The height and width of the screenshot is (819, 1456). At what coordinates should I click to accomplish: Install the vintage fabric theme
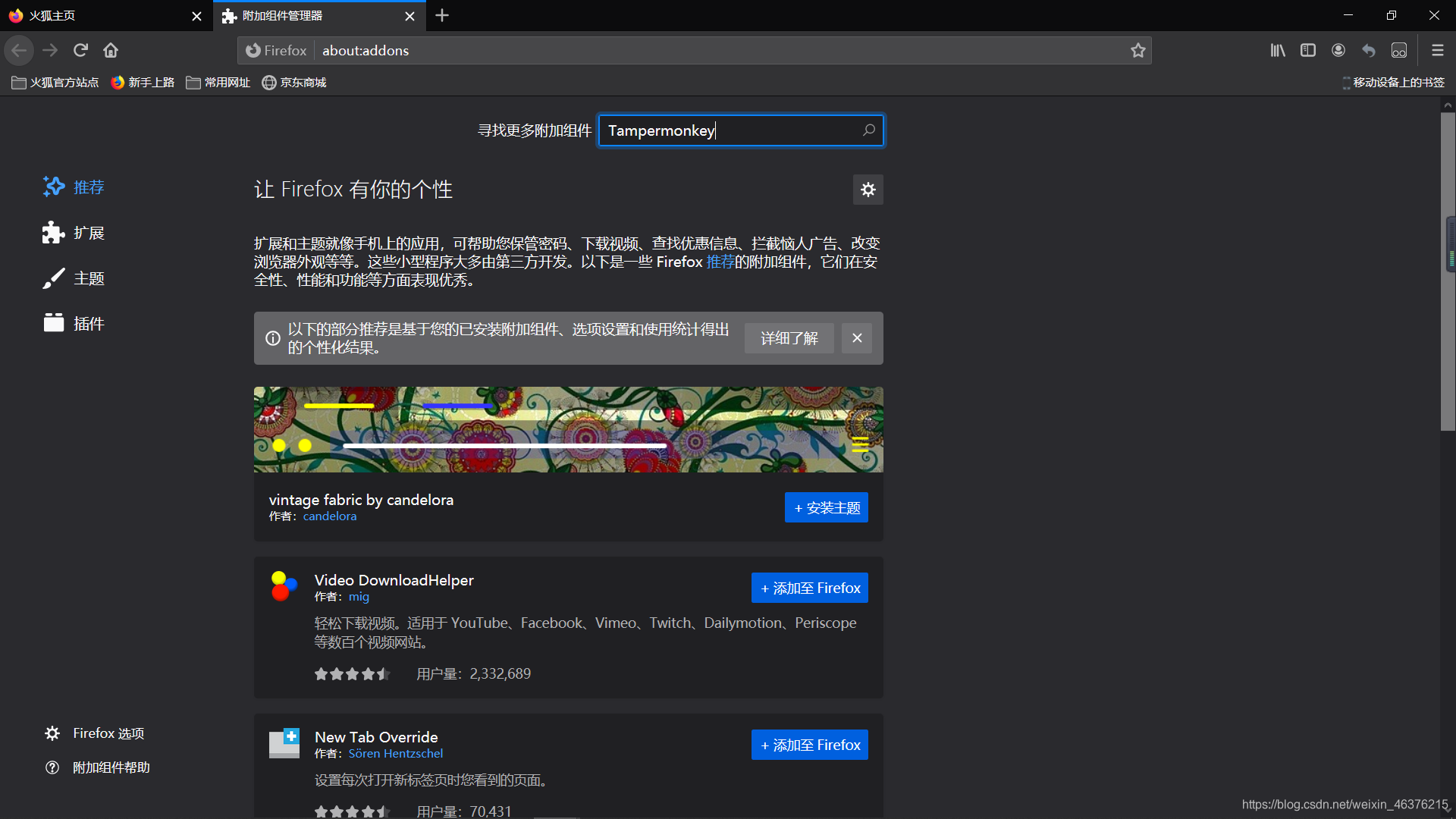coord(826,507)
